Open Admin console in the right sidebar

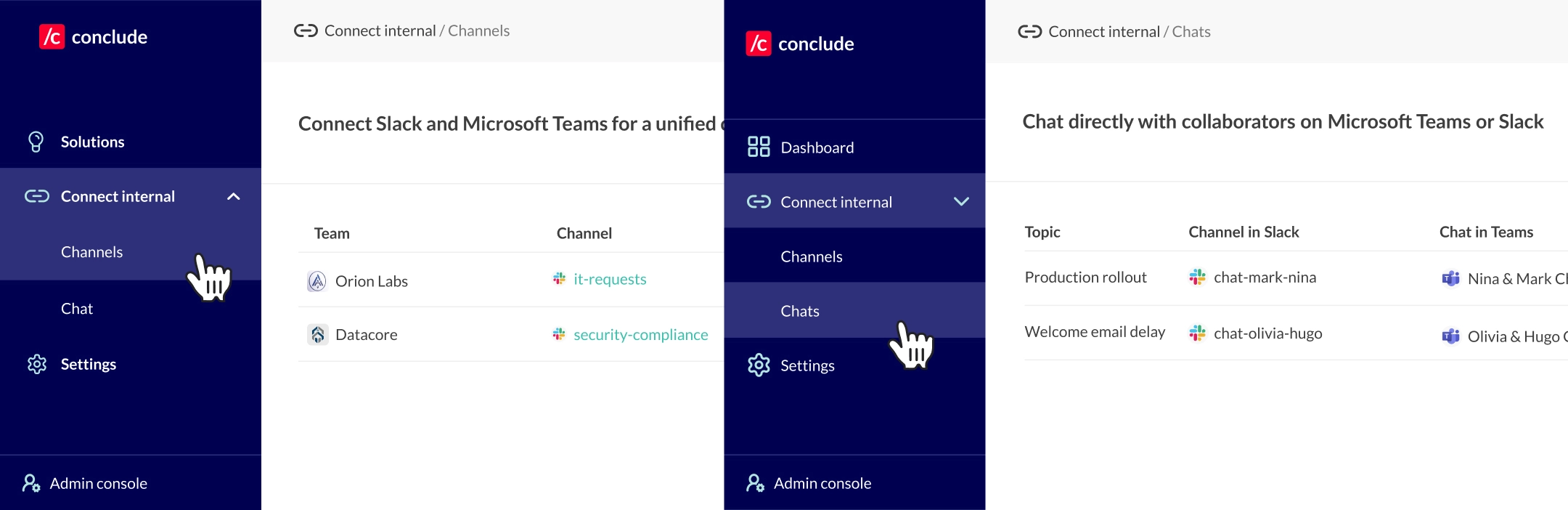click(x=822, y=483)
